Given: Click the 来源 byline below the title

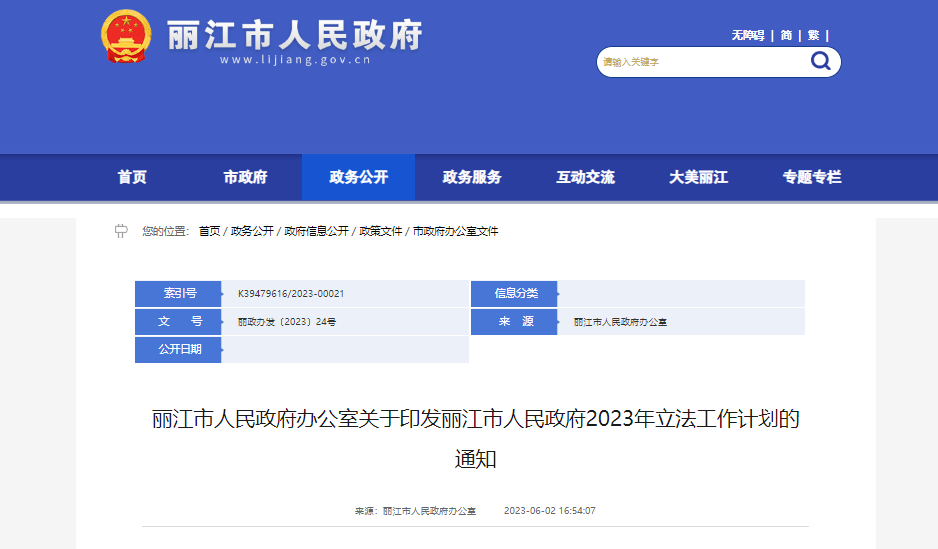Looking at the screenshot, I should (x=415, y=511).
